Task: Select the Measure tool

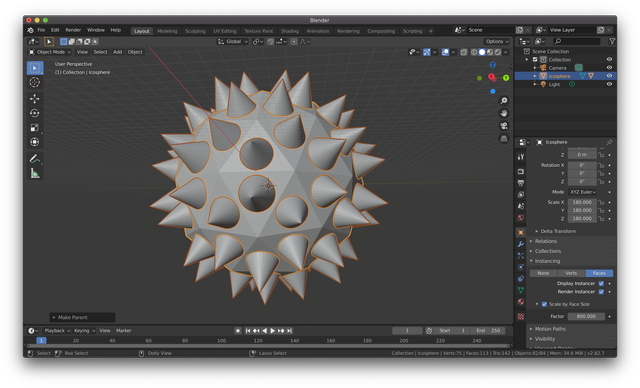Action: tap(35, 173)
